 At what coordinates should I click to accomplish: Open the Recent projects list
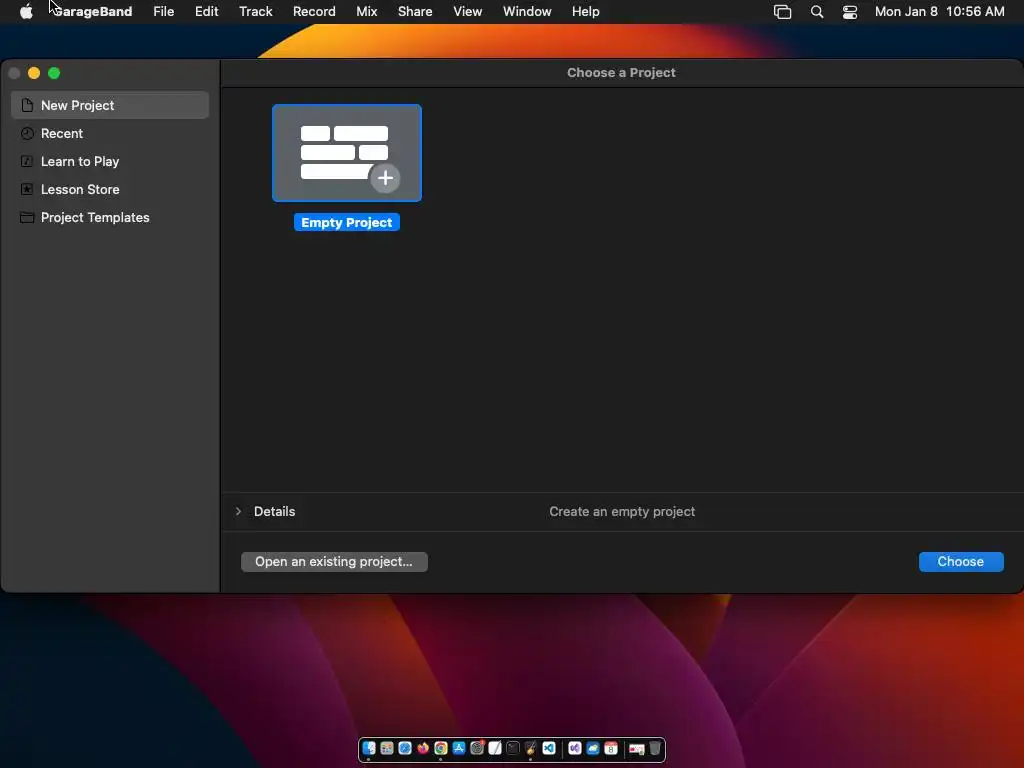(110, 133)
